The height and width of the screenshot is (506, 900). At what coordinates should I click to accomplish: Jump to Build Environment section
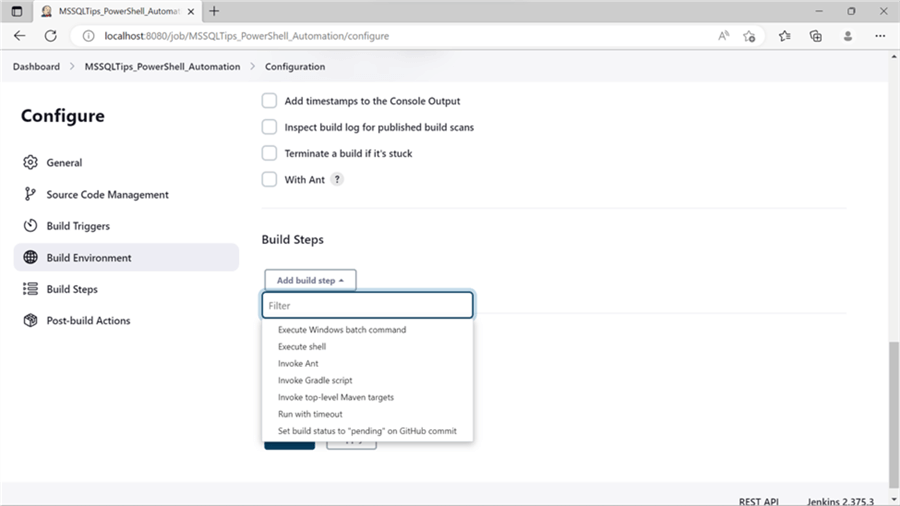[x=126, y=258]
